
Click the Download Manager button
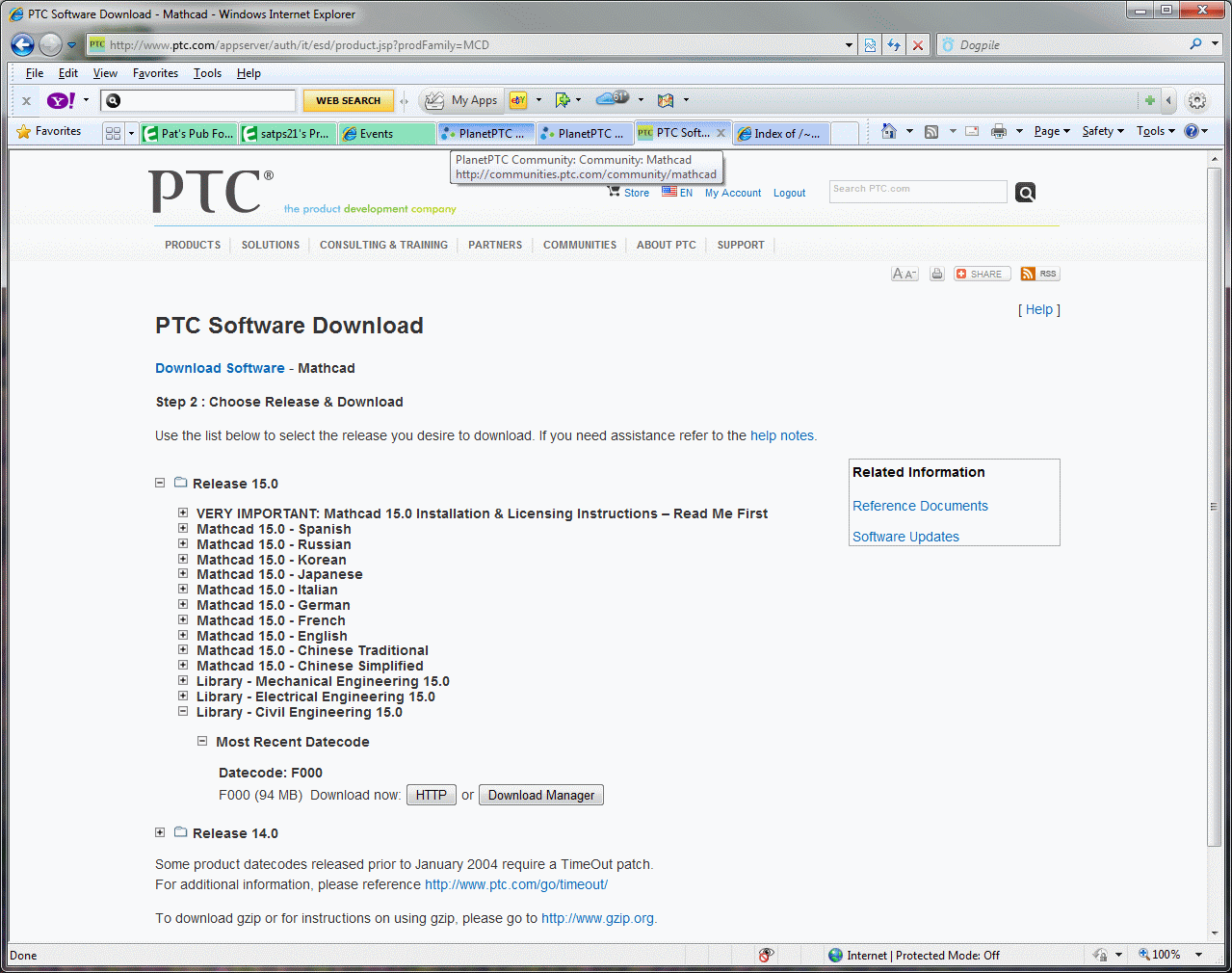pos(541,795)
